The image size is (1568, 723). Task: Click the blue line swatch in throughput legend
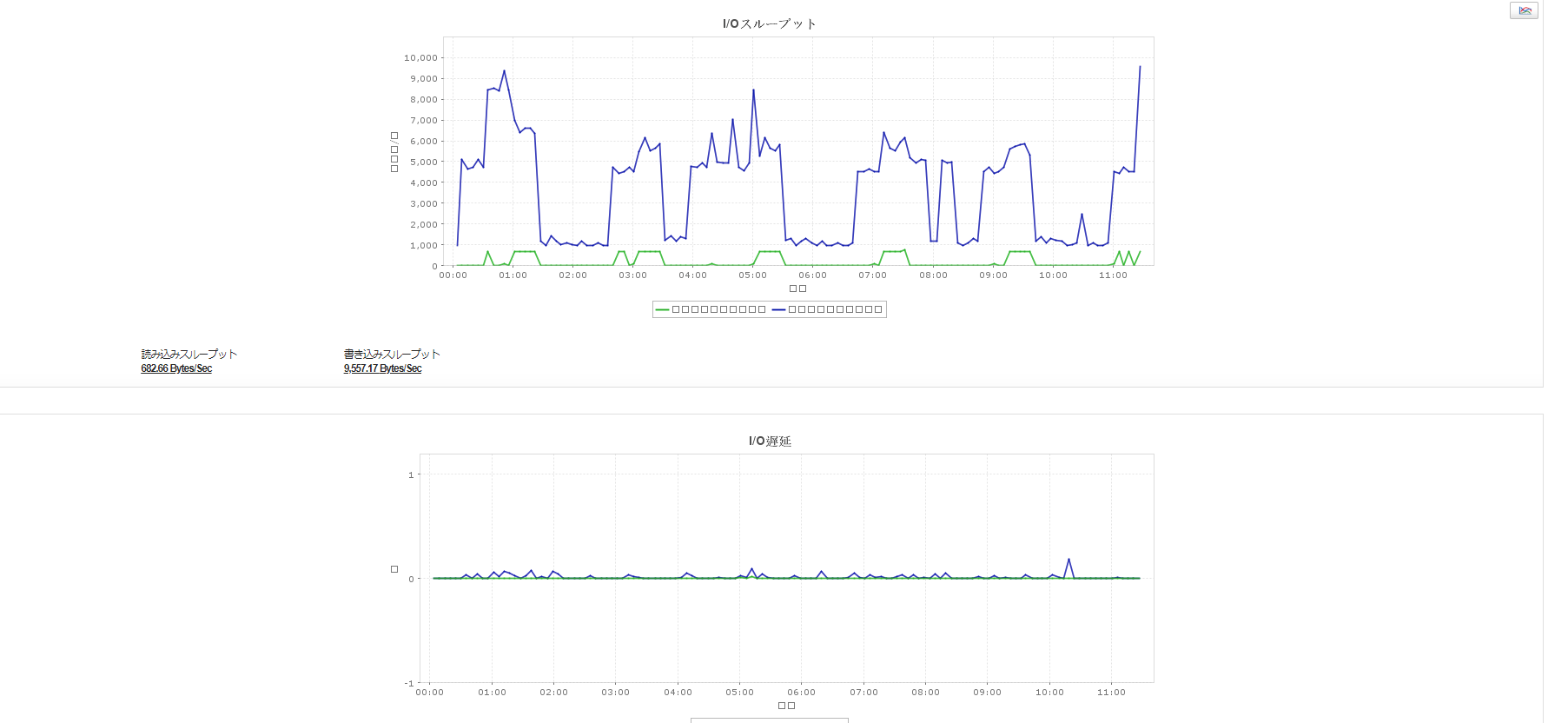pyautogui.click(x=778, y=309)
